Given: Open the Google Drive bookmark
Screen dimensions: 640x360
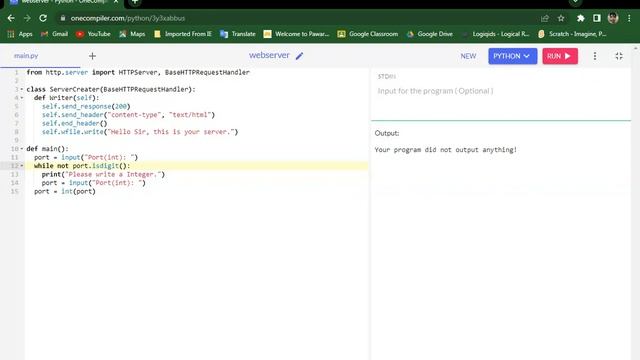Looking at the screenshot, I should [429, 34].
